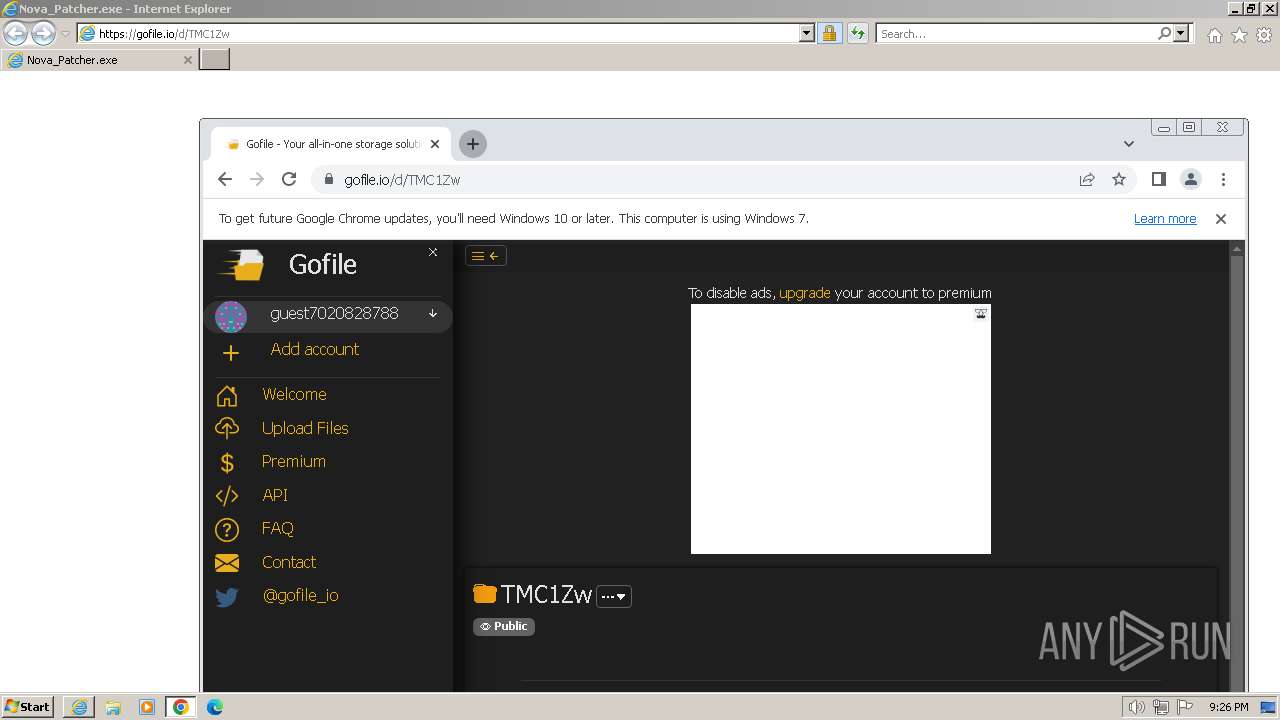1280x720 pixels.
Task: Focus the IE search box
Action: [x=1016, y=33]
